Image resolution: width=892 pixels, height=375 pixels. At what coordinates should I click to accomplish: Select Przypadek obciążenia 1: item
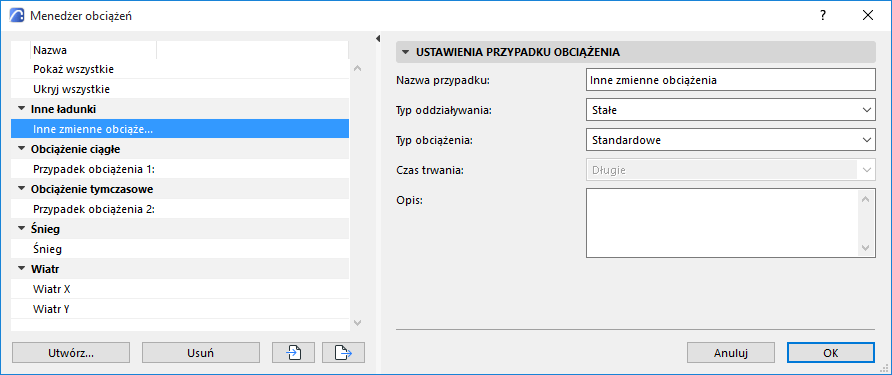click(180, 169)
